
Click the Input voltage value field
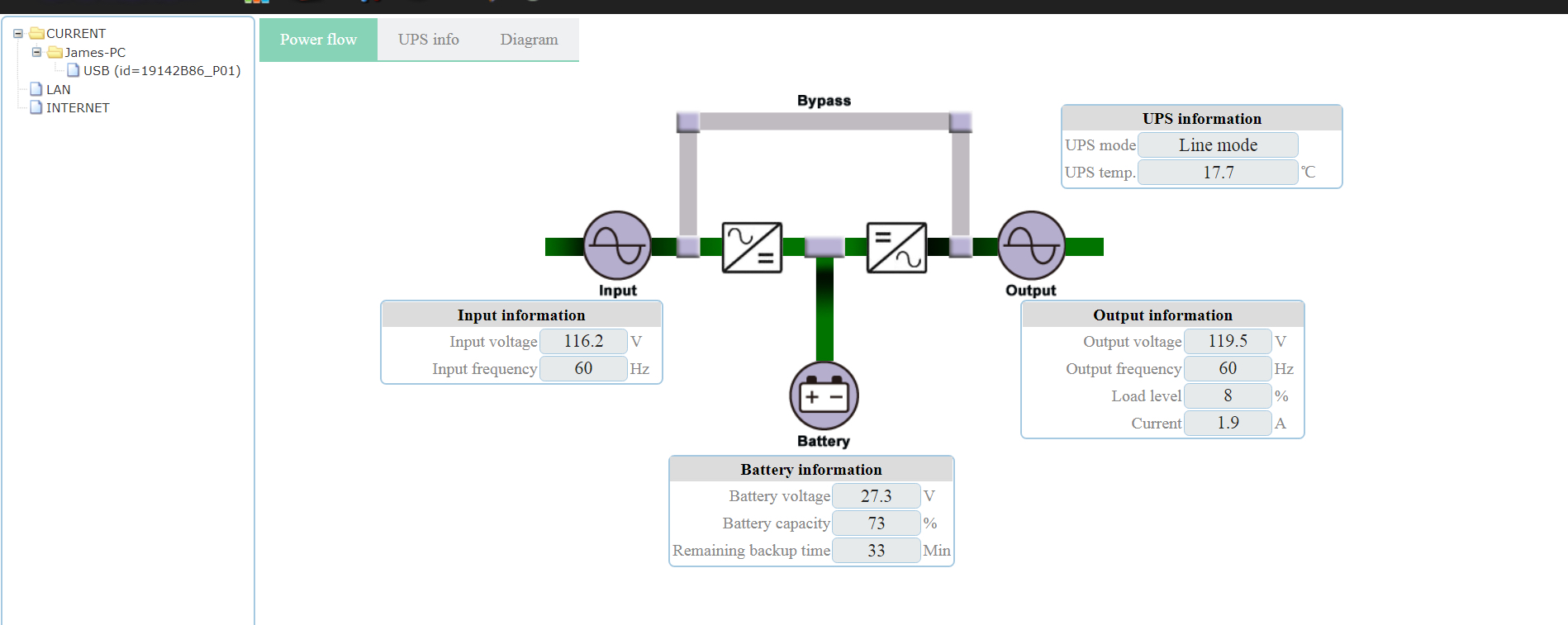point(583,341)
